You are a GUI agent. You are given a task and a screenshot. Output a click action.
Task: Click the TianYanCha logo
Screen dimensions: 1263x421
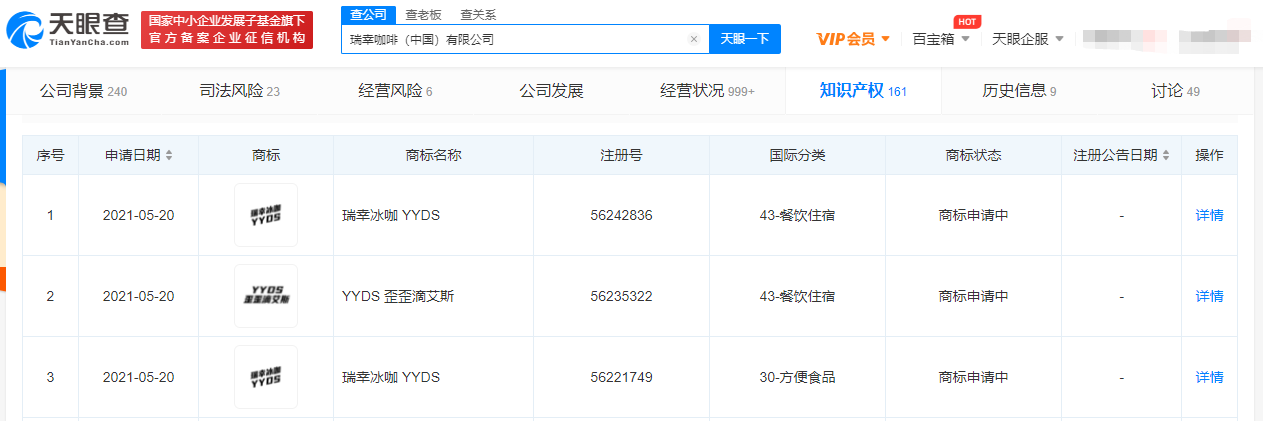pos(68,30)
